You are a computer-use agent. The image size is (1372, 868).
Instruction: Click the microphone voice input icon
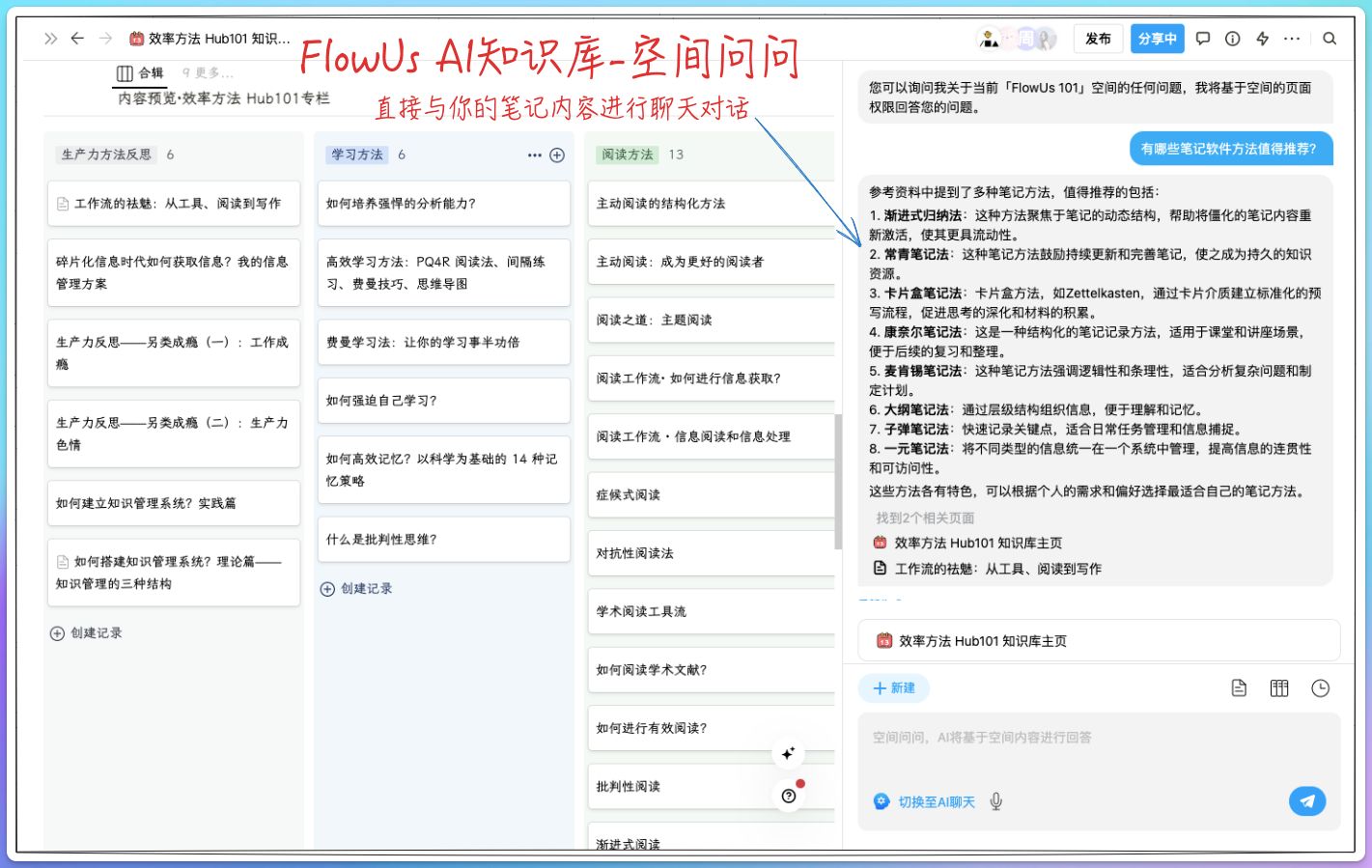point(996,801)
